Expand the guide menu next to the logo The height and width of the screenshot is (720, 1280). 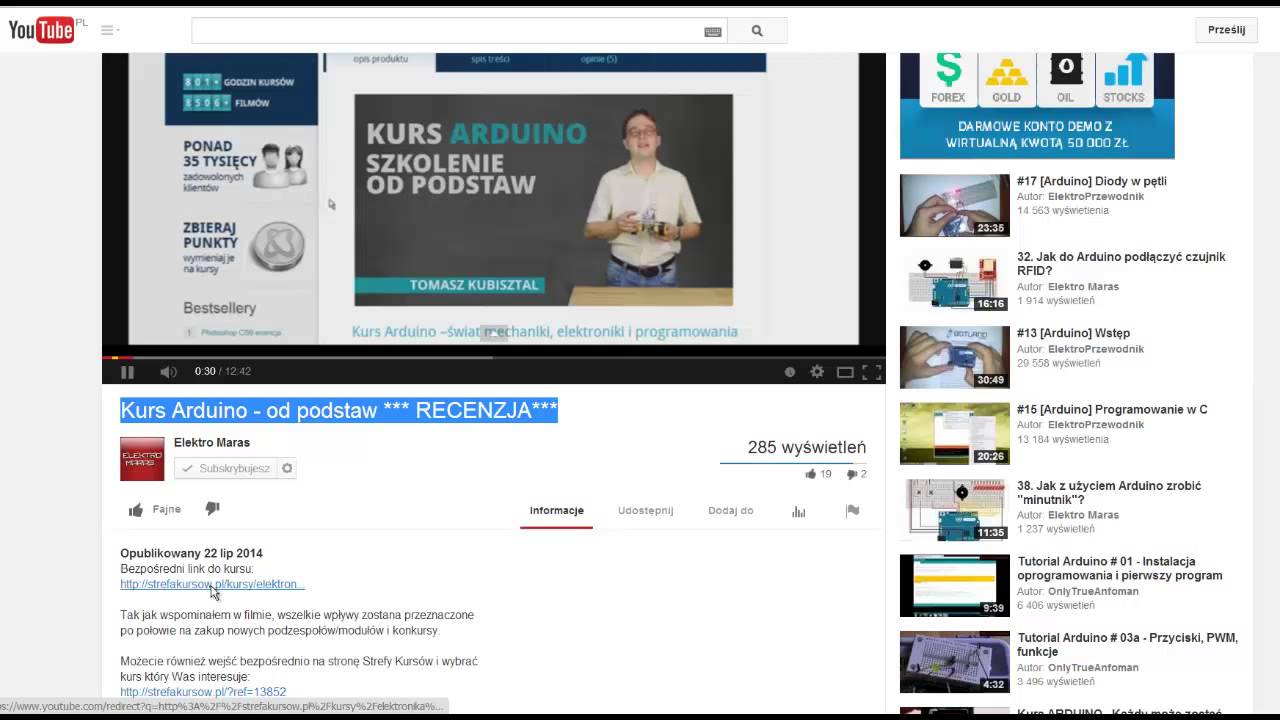(109, 30)
